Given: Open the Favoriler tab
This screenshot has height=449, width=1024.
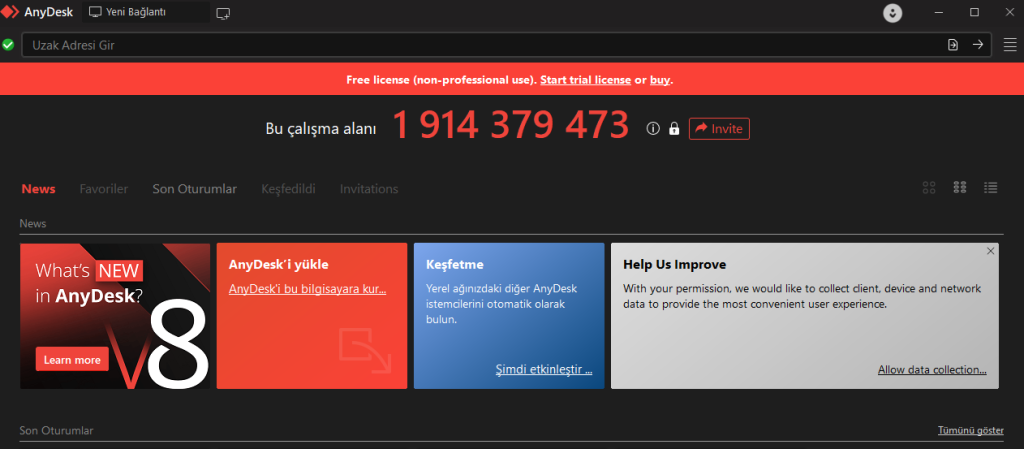Looking at the screenshot, I should tap(104, 189).
